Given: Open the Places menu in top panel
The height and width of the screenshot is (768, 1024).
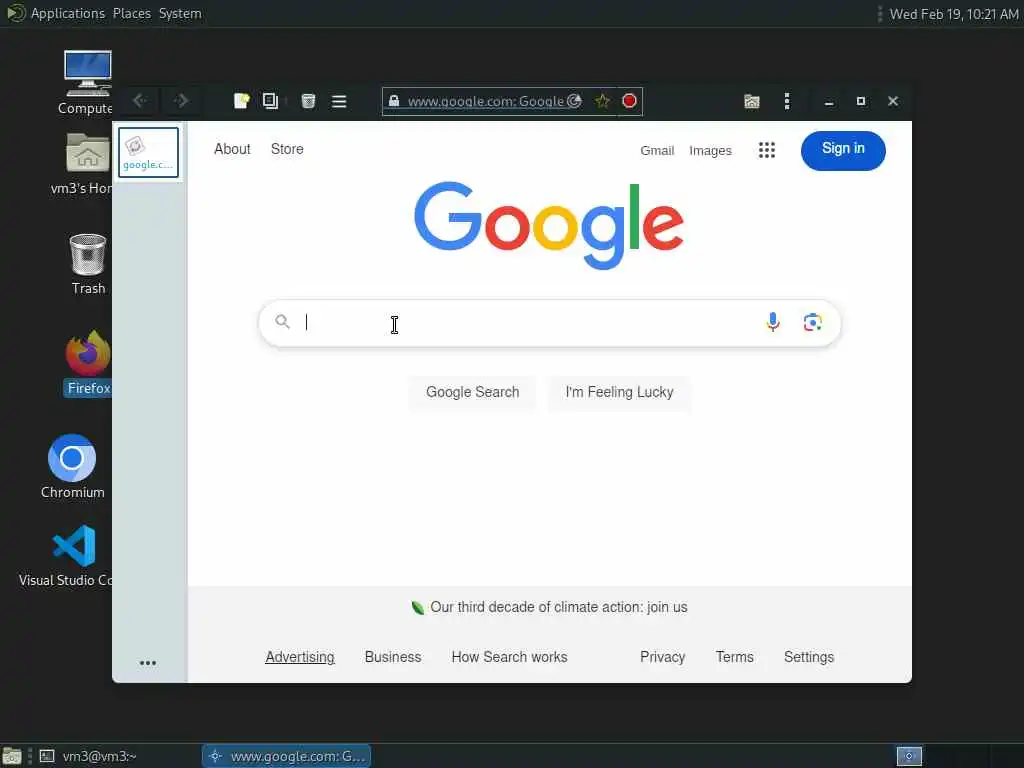Looking at the screenshot, I should pyautogui.click(x=132, y=13).
